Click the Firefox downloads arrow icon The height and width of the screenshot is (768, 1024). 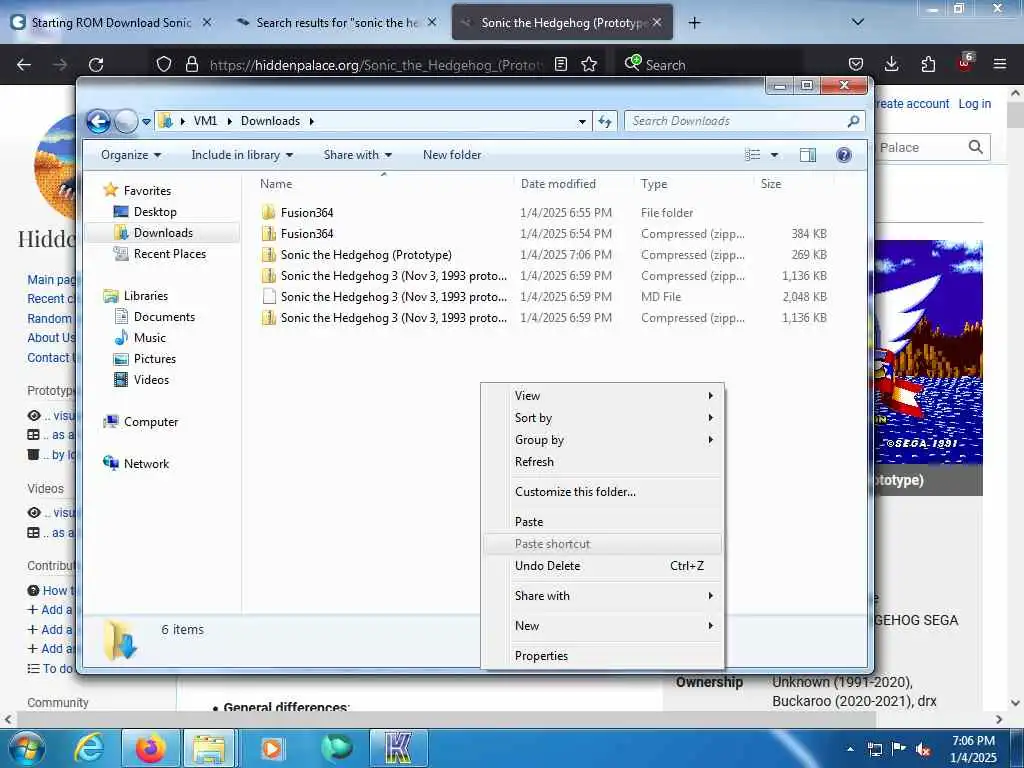(891, 64)
